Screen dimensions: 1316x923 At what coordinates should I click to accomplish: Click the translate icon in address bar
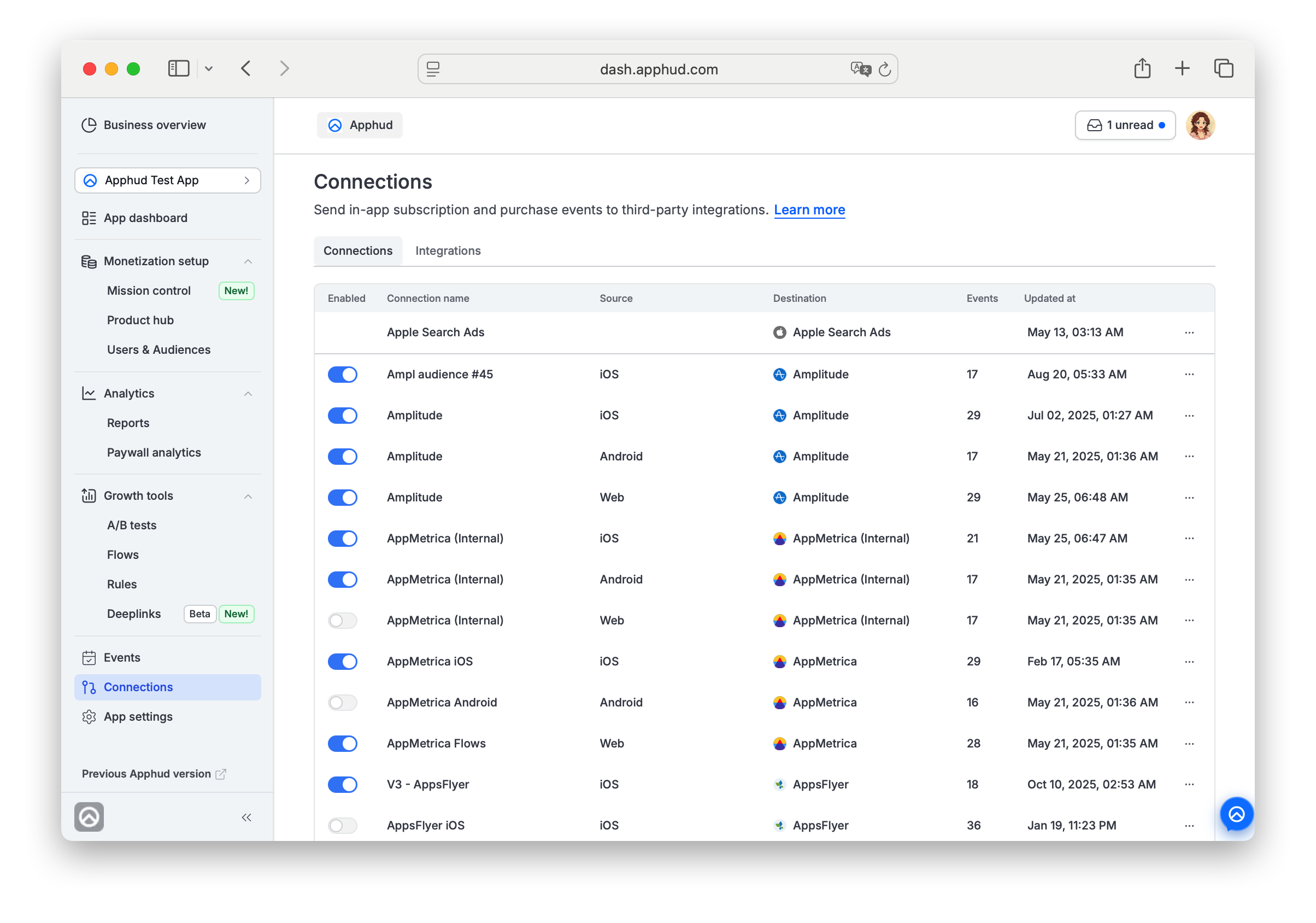(x=860, y=69)
